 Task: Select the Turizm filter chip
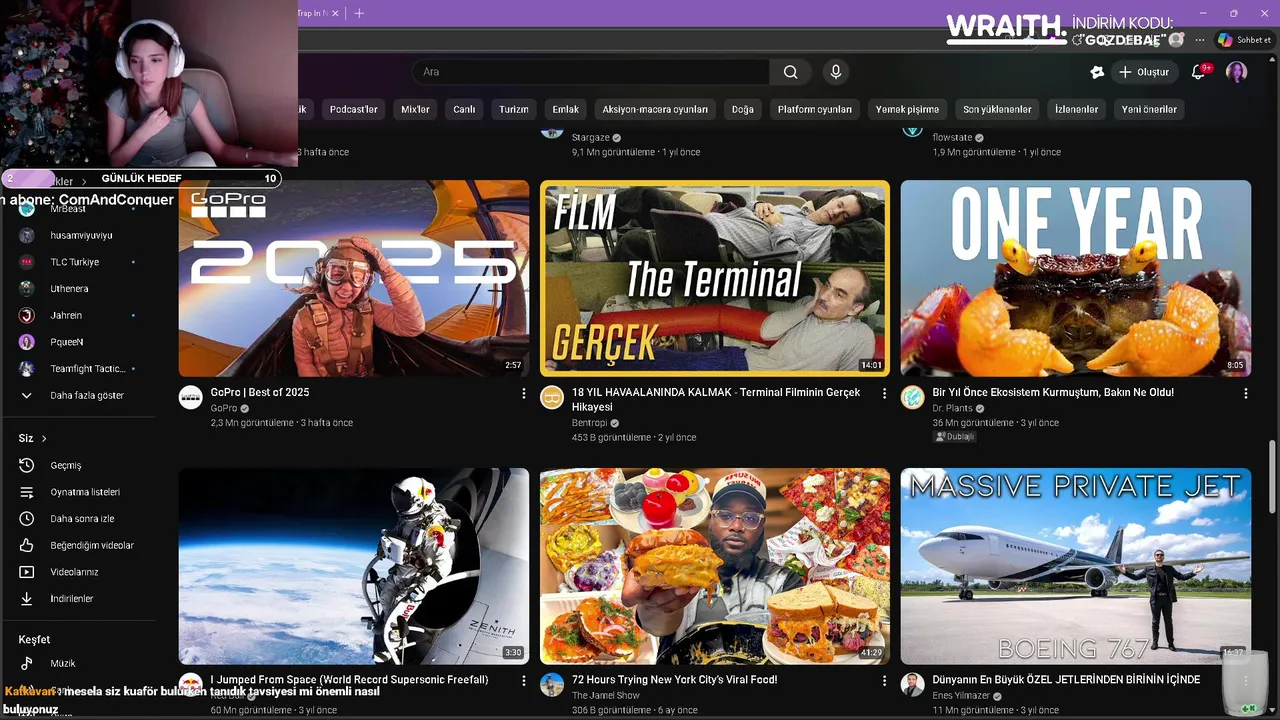514,109
